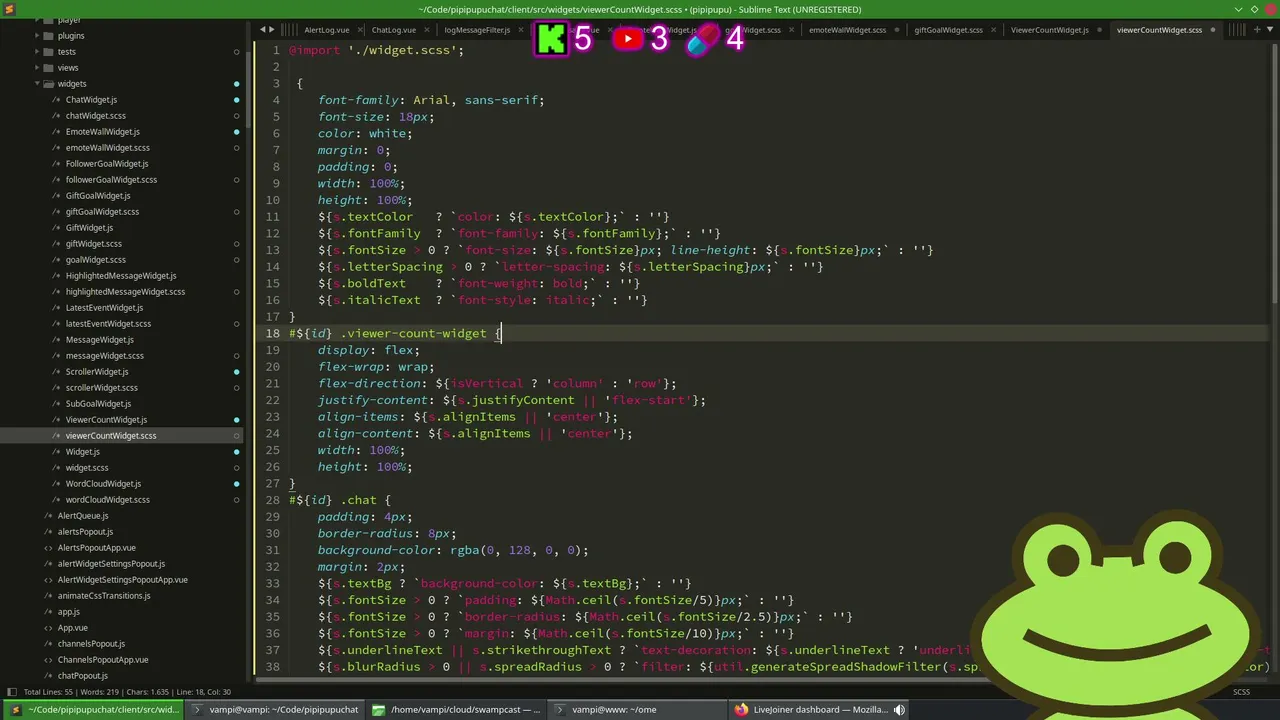Open chatPopout.js in the sidebar
The height and width of the screenshot is (720, 1280).
[x=83, y=676]
